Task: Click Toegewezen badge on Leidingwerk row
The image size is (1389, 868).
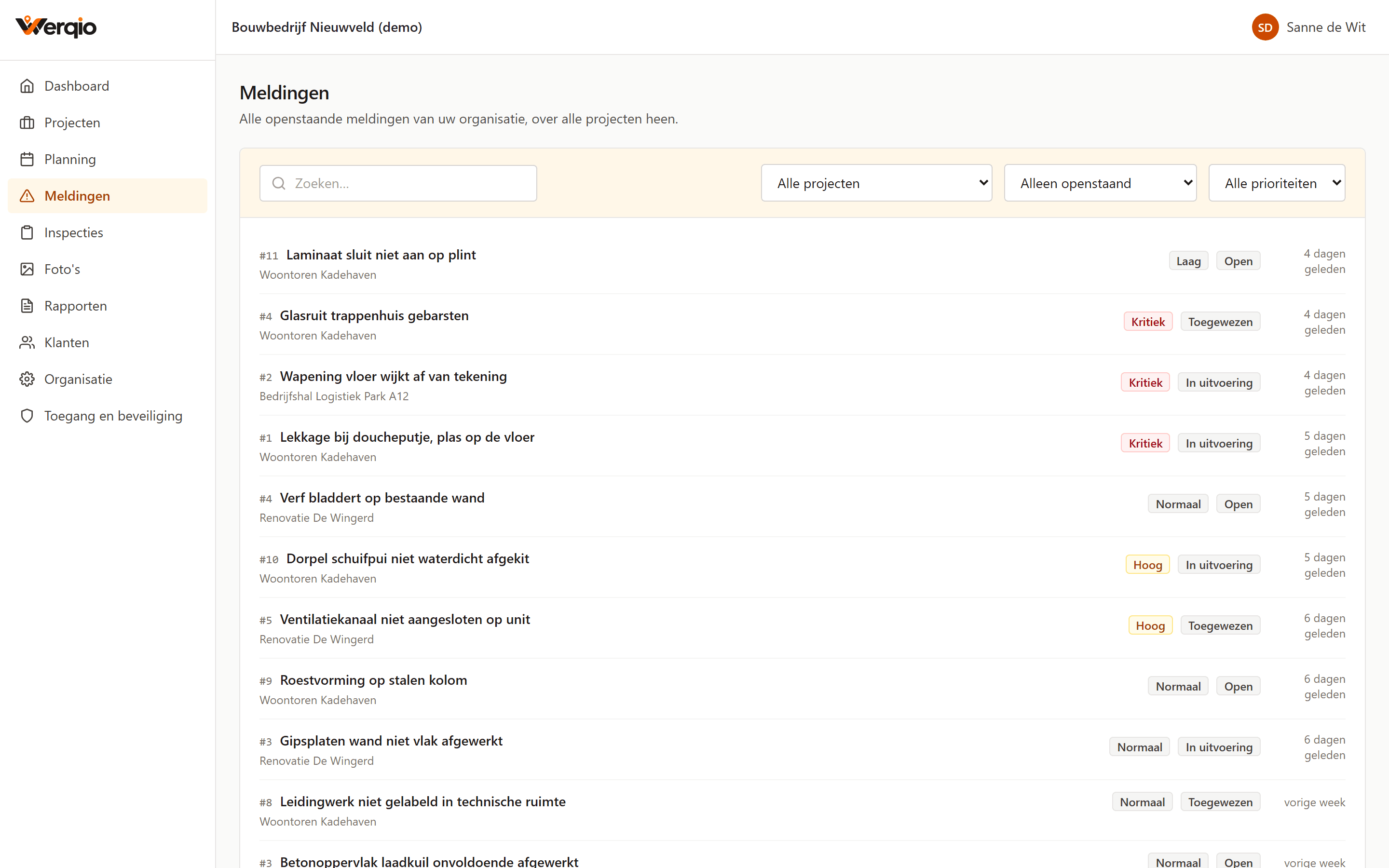Action: tap(1220, 802)
